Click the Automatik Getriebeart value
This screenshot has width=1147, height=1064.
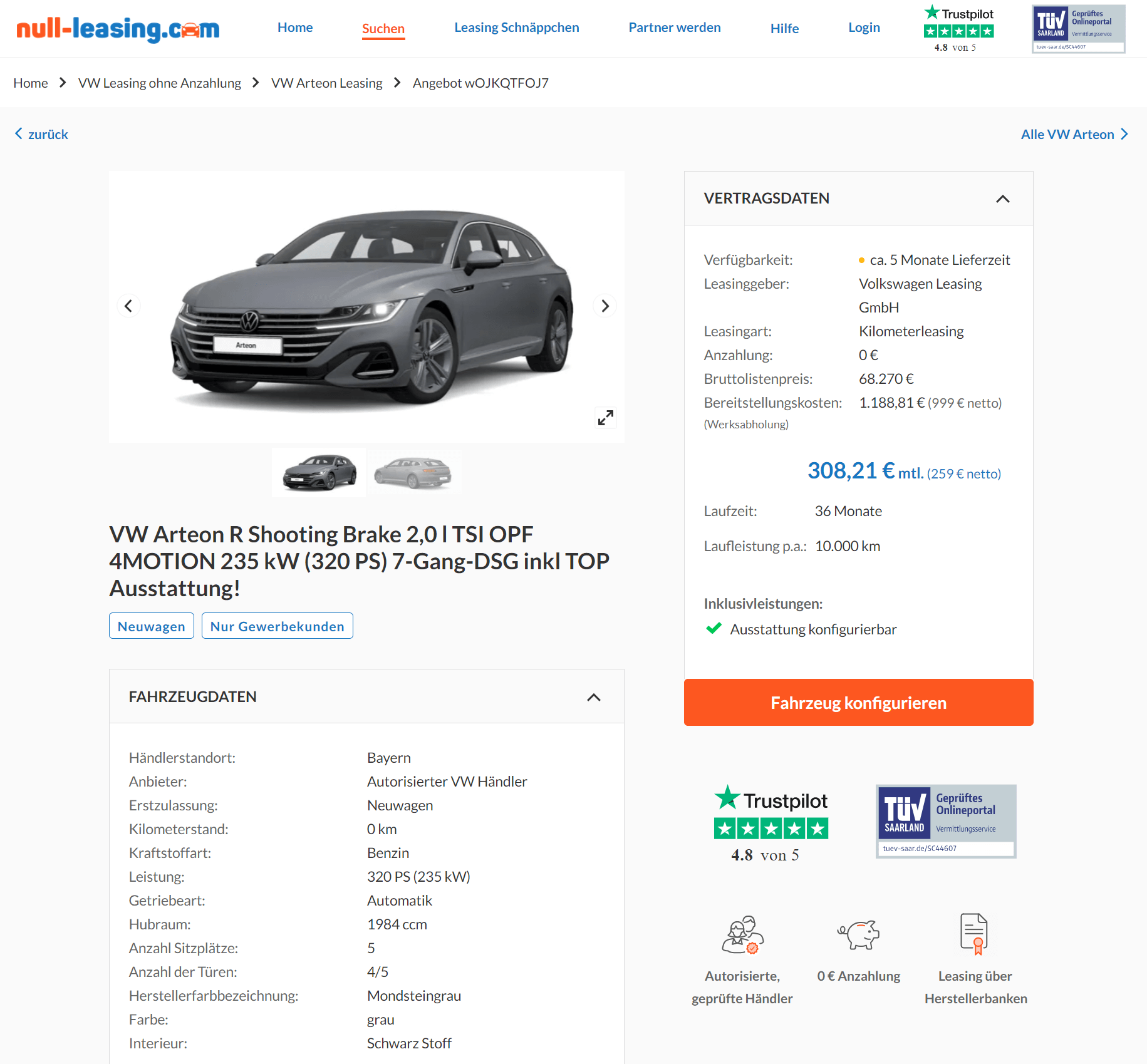tap(399, 901)
